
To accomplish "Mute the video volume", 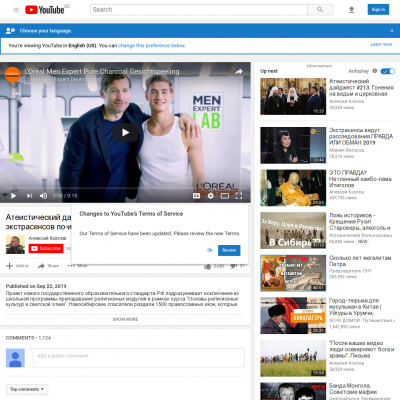I will [x=43, y=196].
